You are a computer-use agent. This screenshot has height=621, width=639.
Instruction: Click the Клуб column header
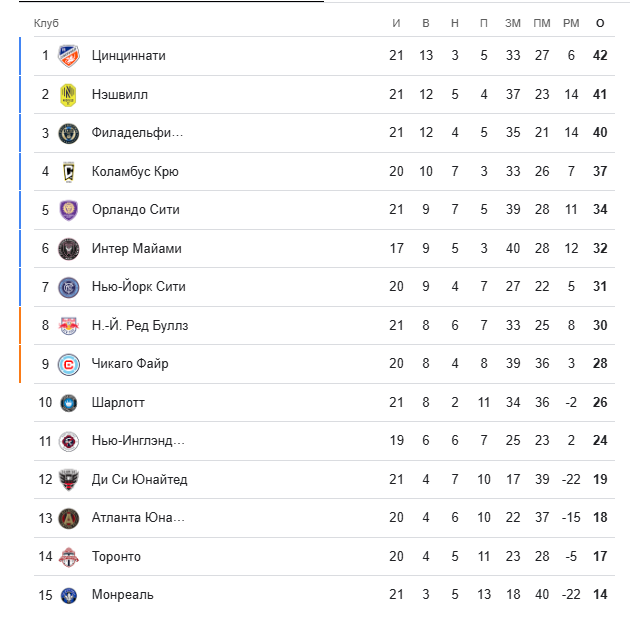[46, 23]
